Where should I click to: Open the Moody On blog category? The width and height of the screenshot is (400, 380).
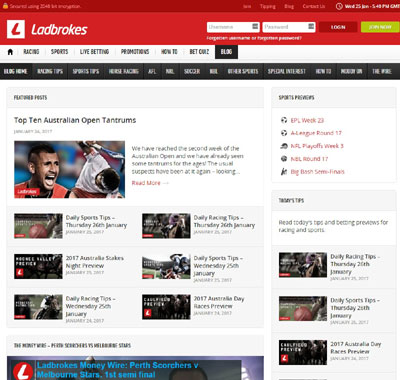click(351, 71)
